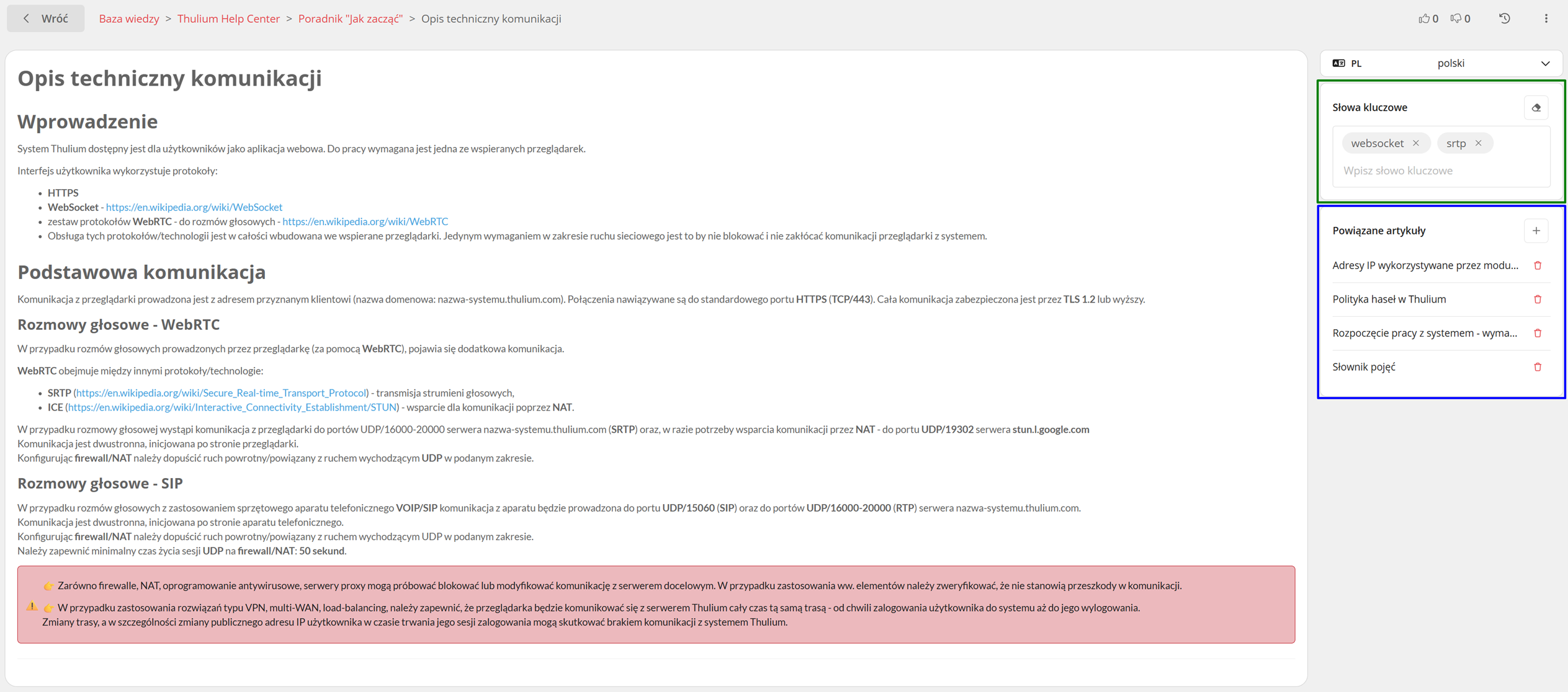Remove the websocket keyword tag

(x=1416, y=143)
